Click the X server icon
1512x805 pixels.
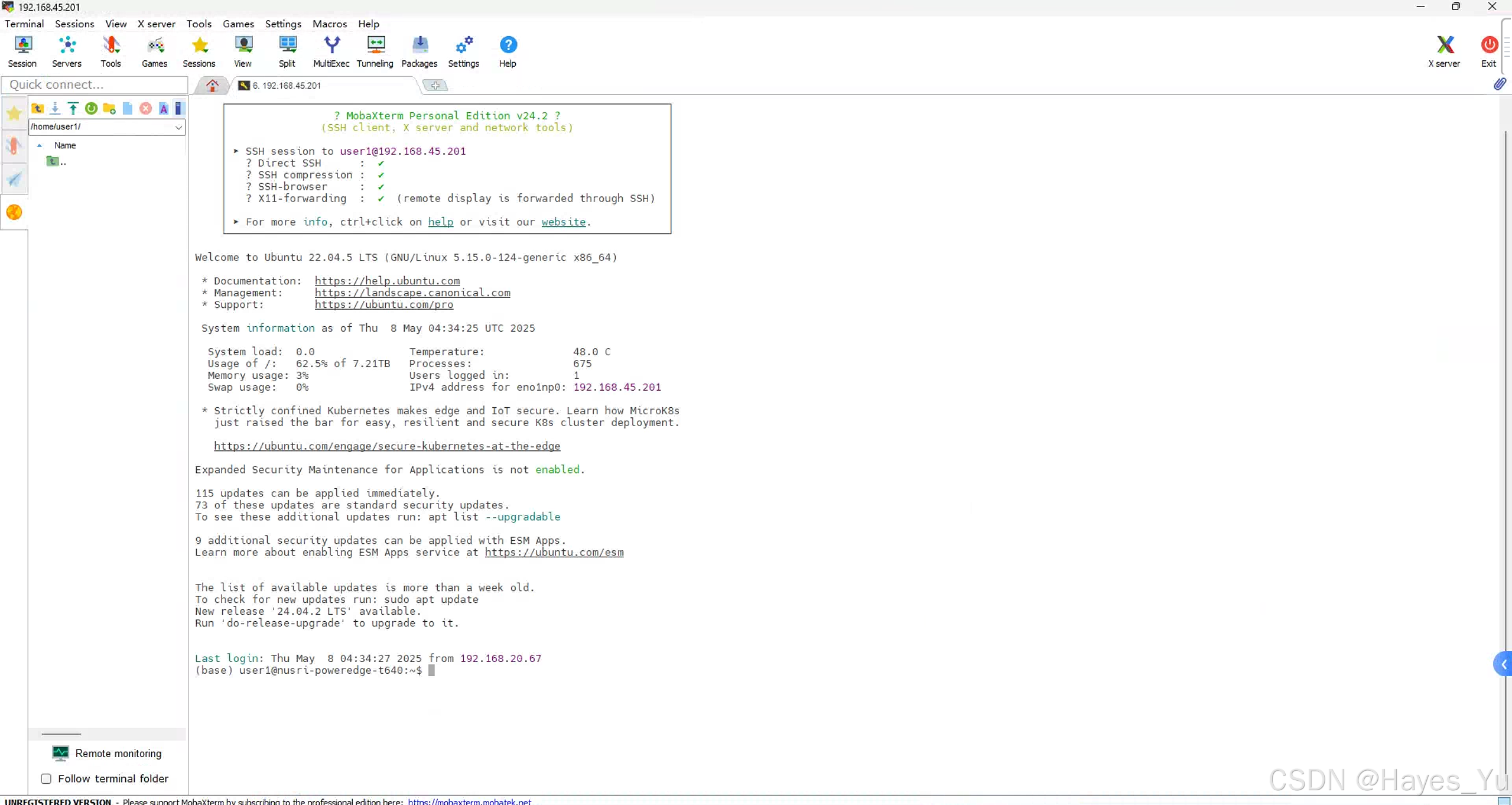1443,51
